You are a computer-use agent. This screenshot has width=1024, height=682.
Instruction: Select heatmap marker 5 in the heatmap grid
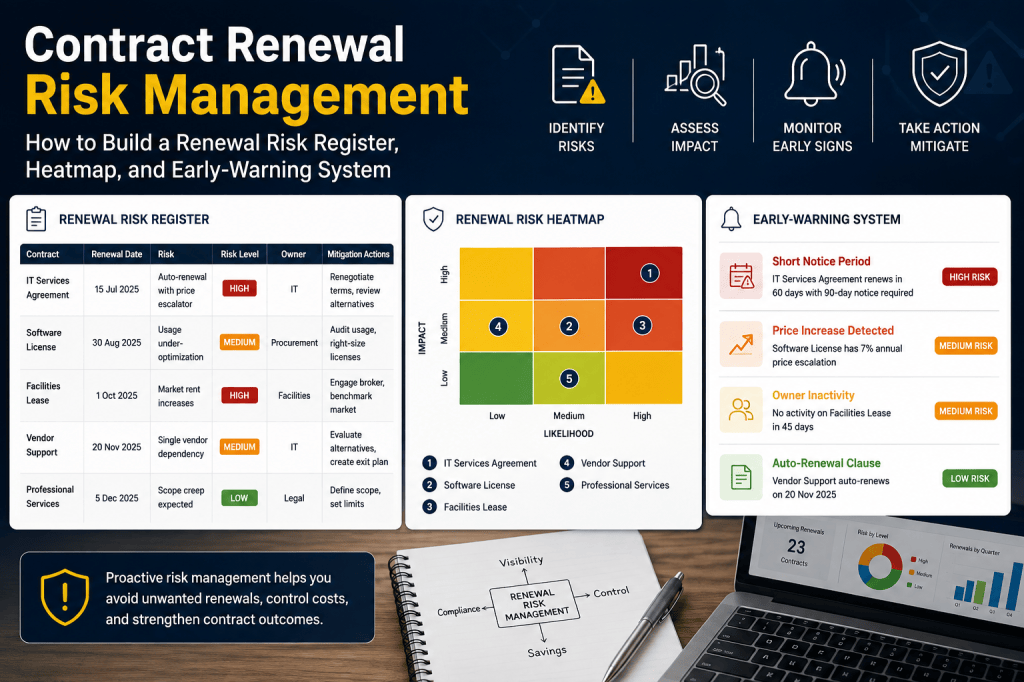(569, 378)
